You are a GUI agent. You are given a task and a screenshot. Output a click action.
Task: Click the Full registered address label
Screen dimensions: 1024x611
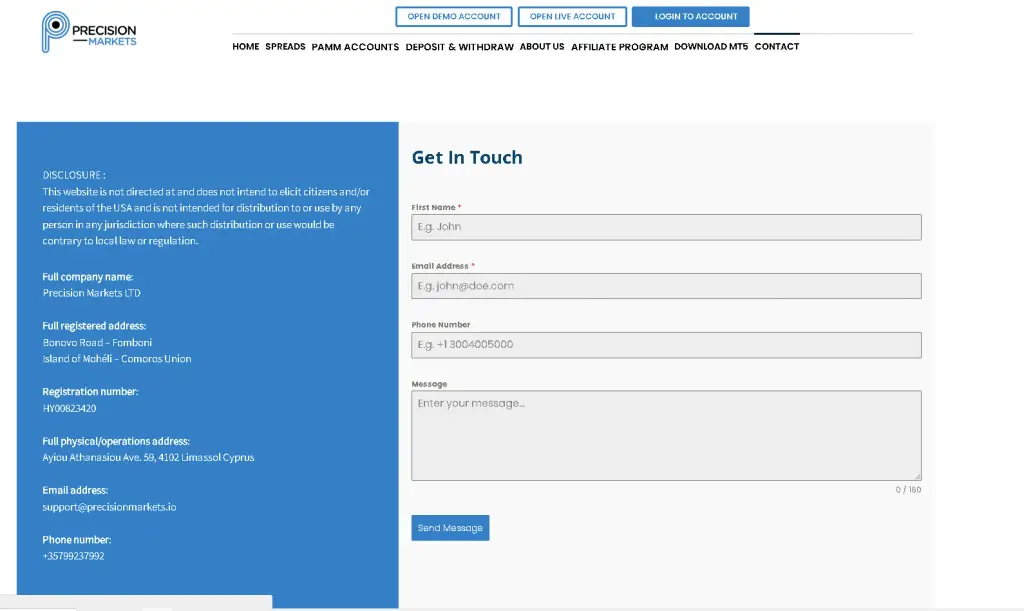pos(94,326)
